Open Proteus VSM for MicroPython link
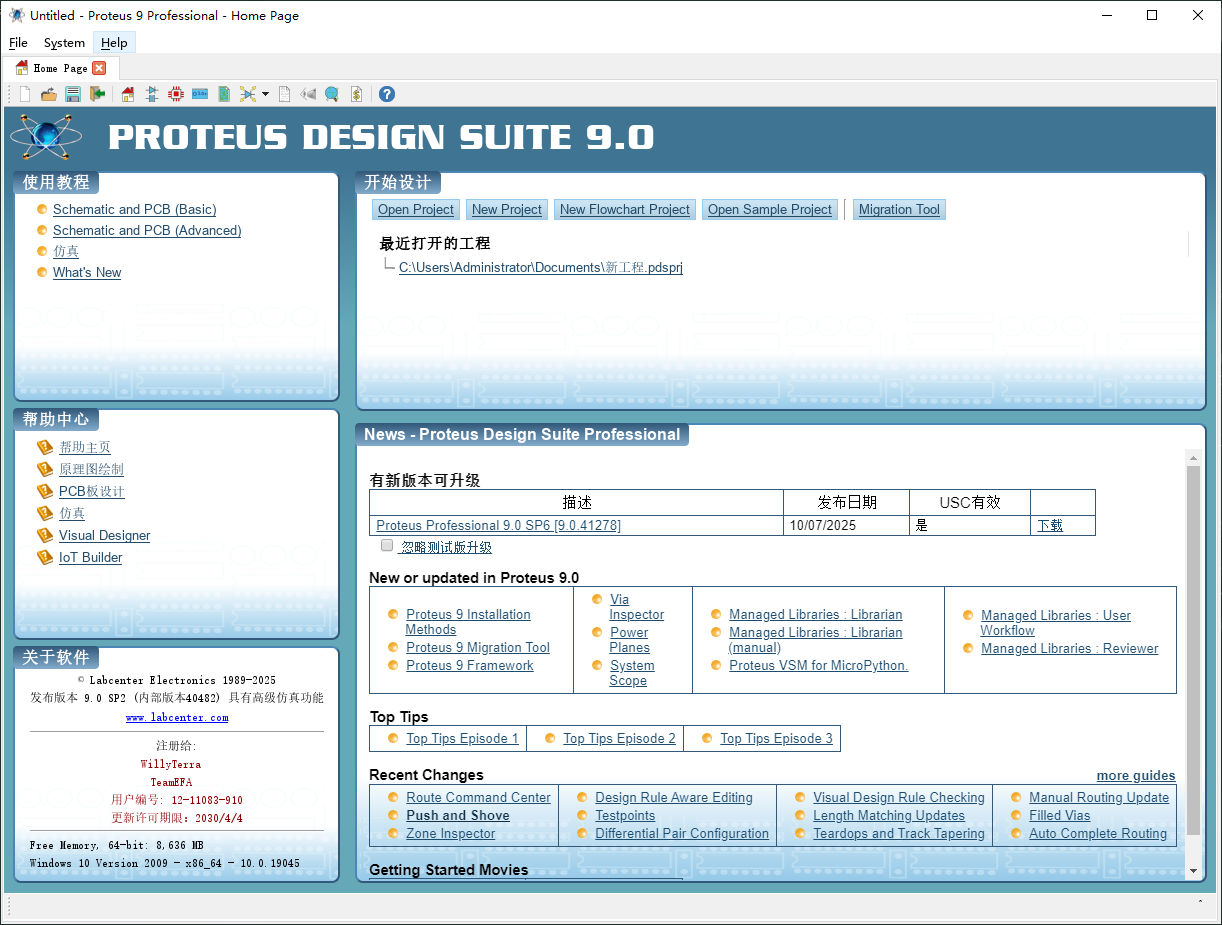Screen dimensions: 1222x925 [818, 665]
